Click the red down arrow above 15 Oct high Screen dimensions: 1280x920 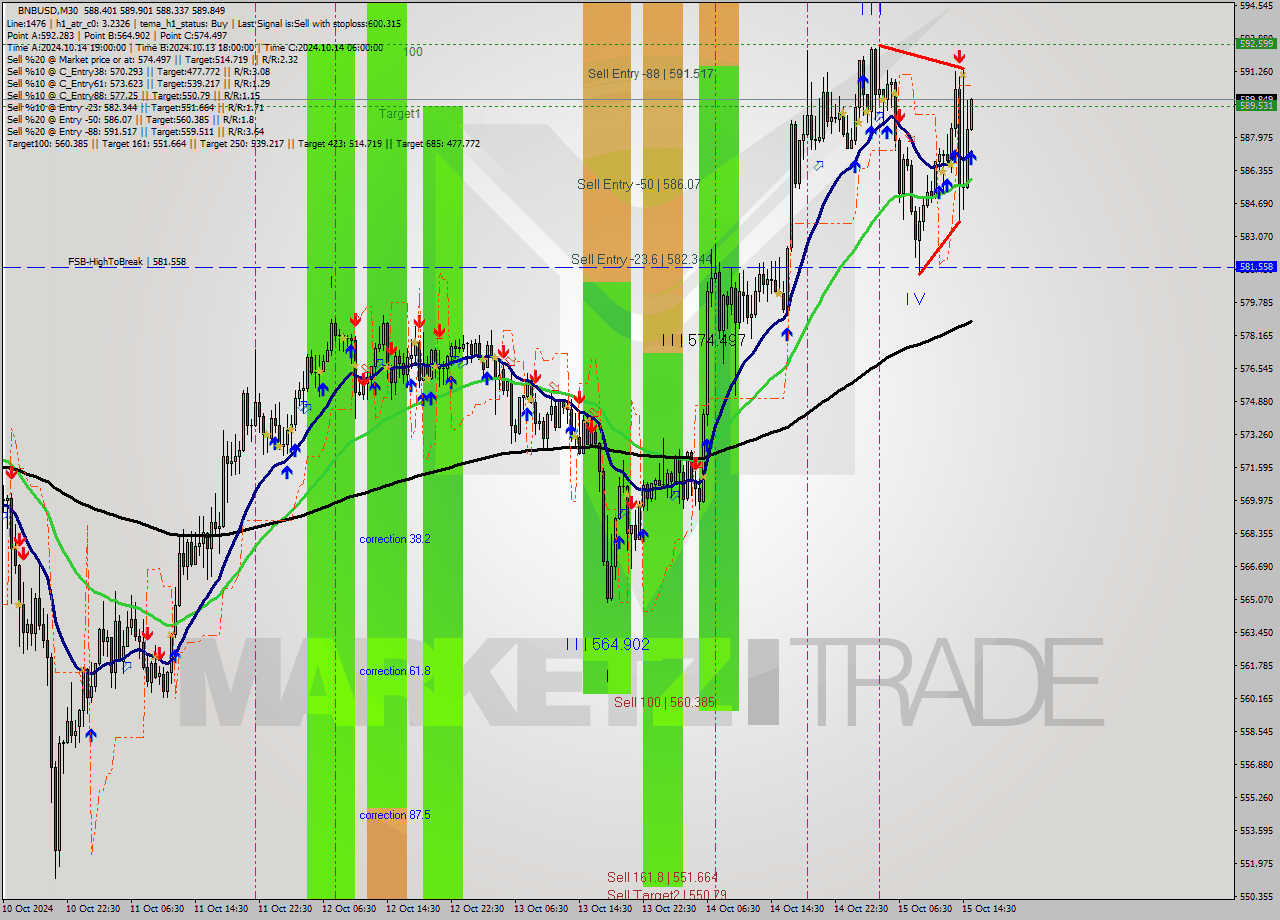click(x=960, y=57)
